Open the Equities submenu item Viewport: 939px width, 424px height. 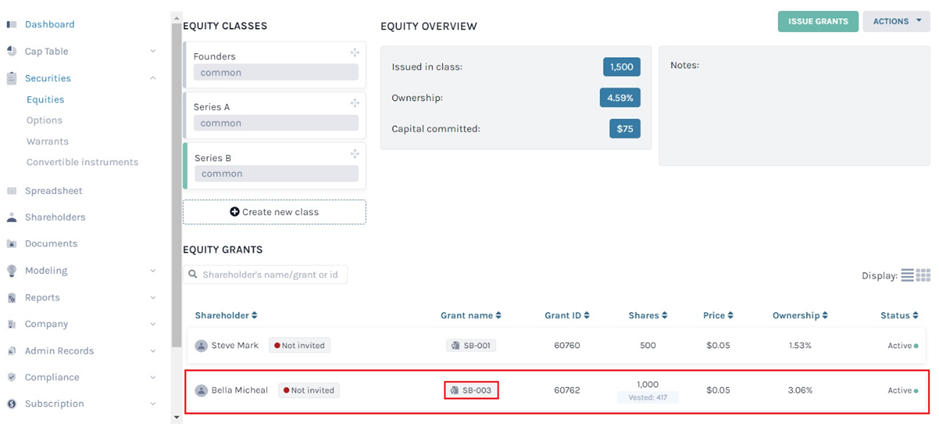coord(45,99)
